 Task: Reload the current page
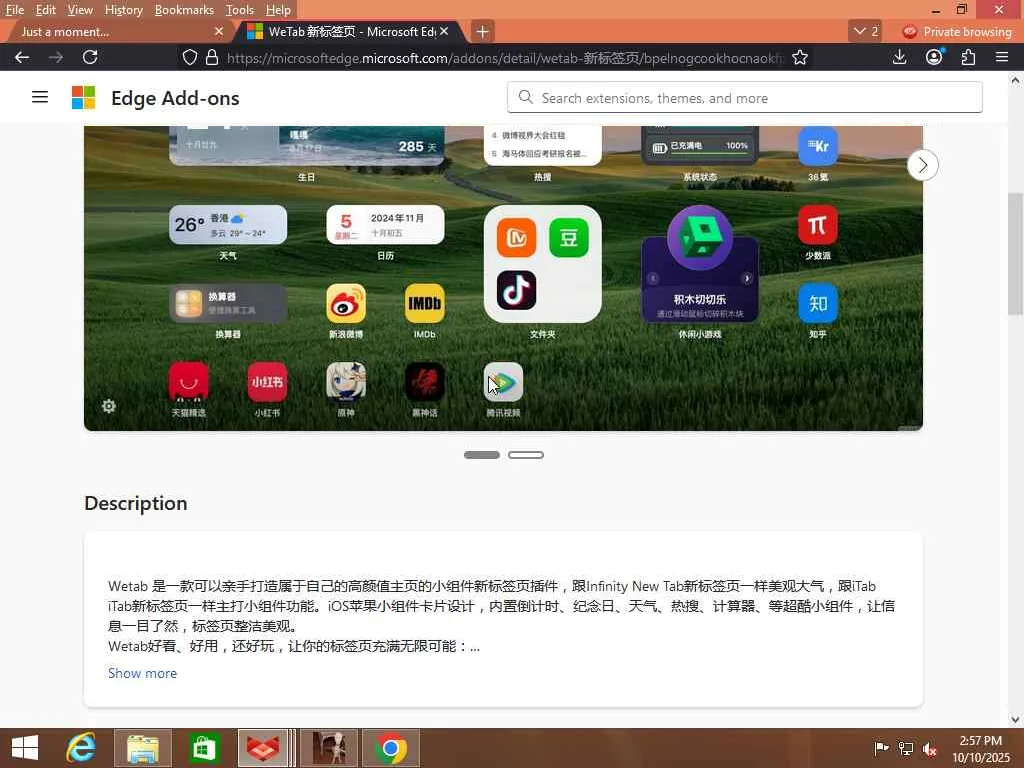point(90,57)
